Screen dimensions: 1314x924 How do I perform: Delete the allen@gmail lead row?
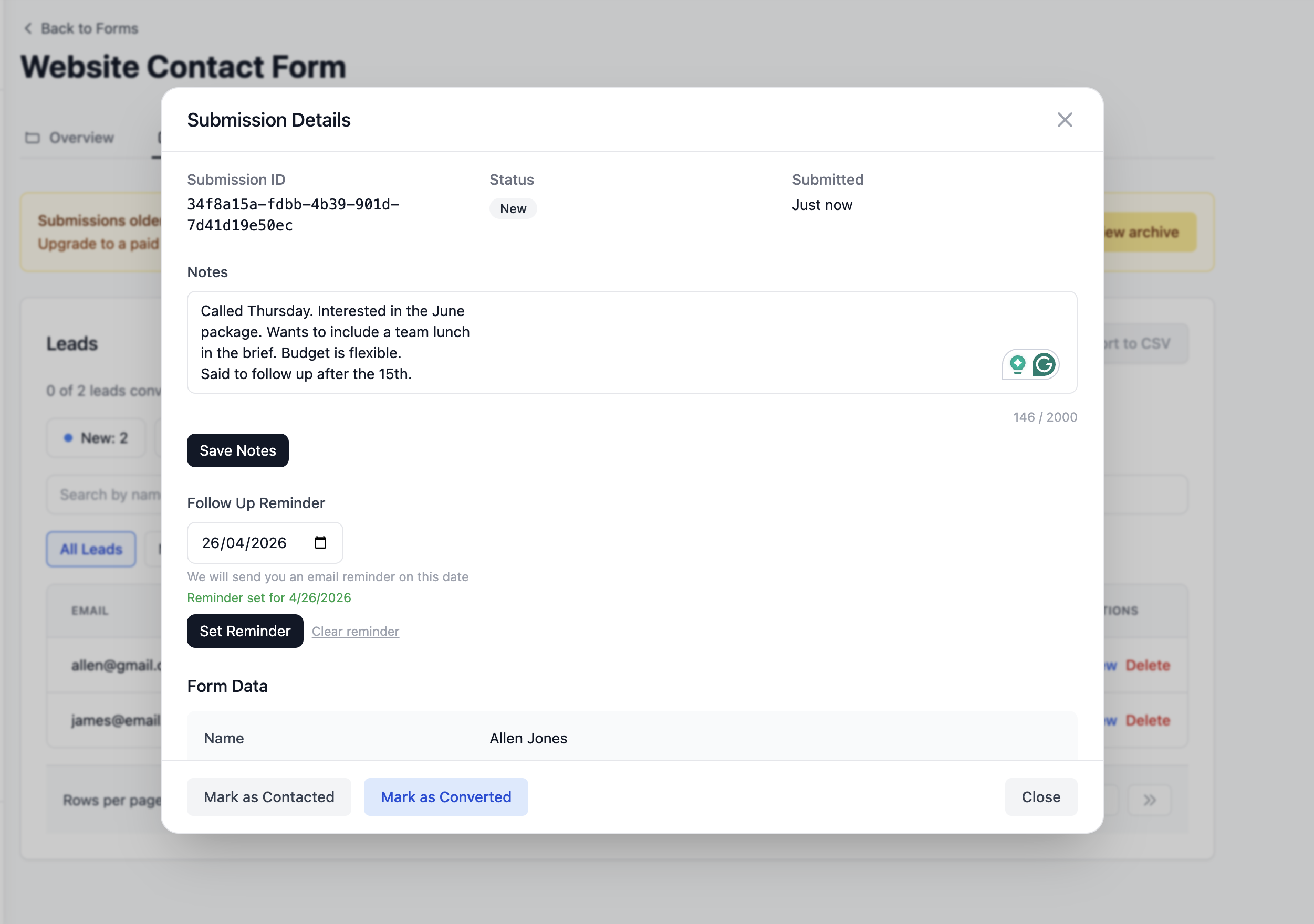[1148, 665]
